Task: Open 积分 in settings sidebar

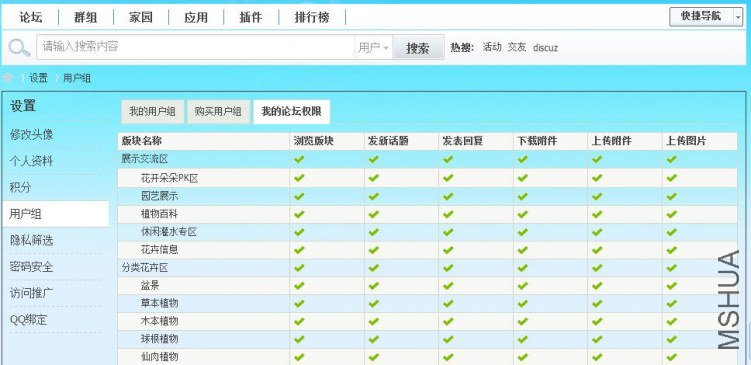Action: click(21, 187)
